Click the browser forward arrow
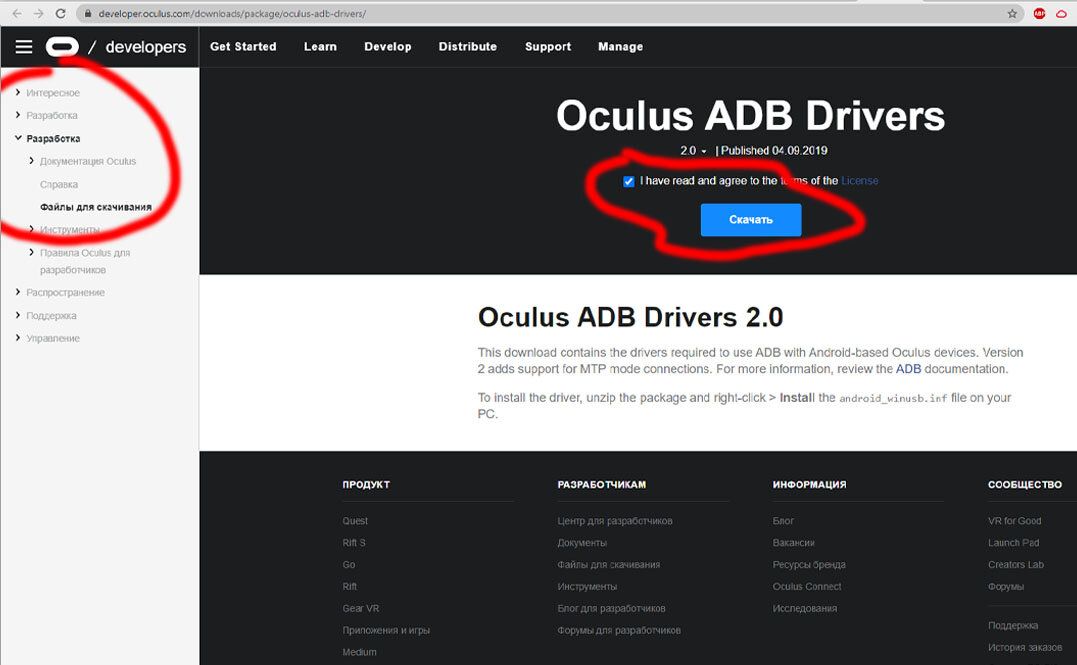Viewport: 1077px width, 665px height. pyautogui.click(x=38, y=13)
